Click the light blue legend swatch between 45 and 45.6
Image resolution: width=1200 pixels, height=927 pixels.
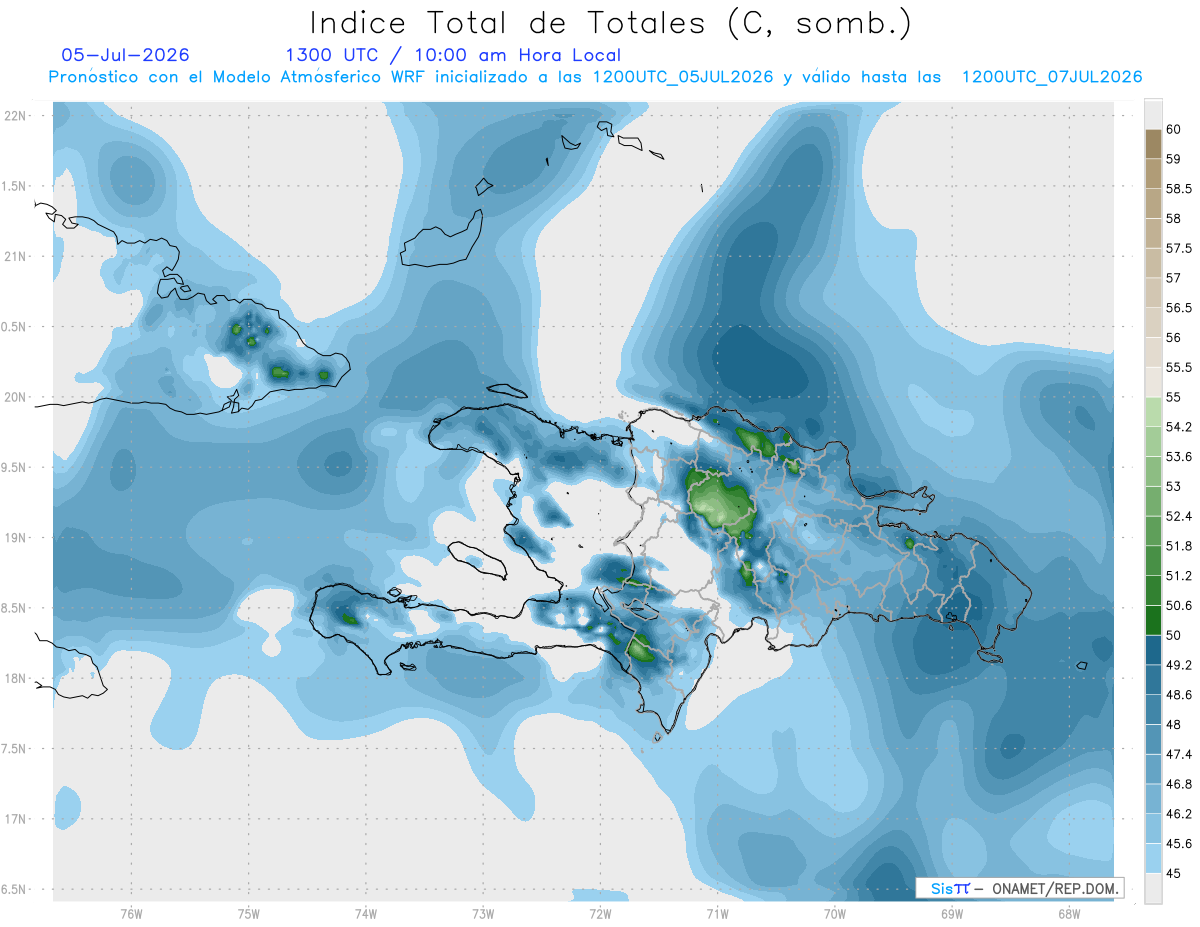coord(1153,858)
